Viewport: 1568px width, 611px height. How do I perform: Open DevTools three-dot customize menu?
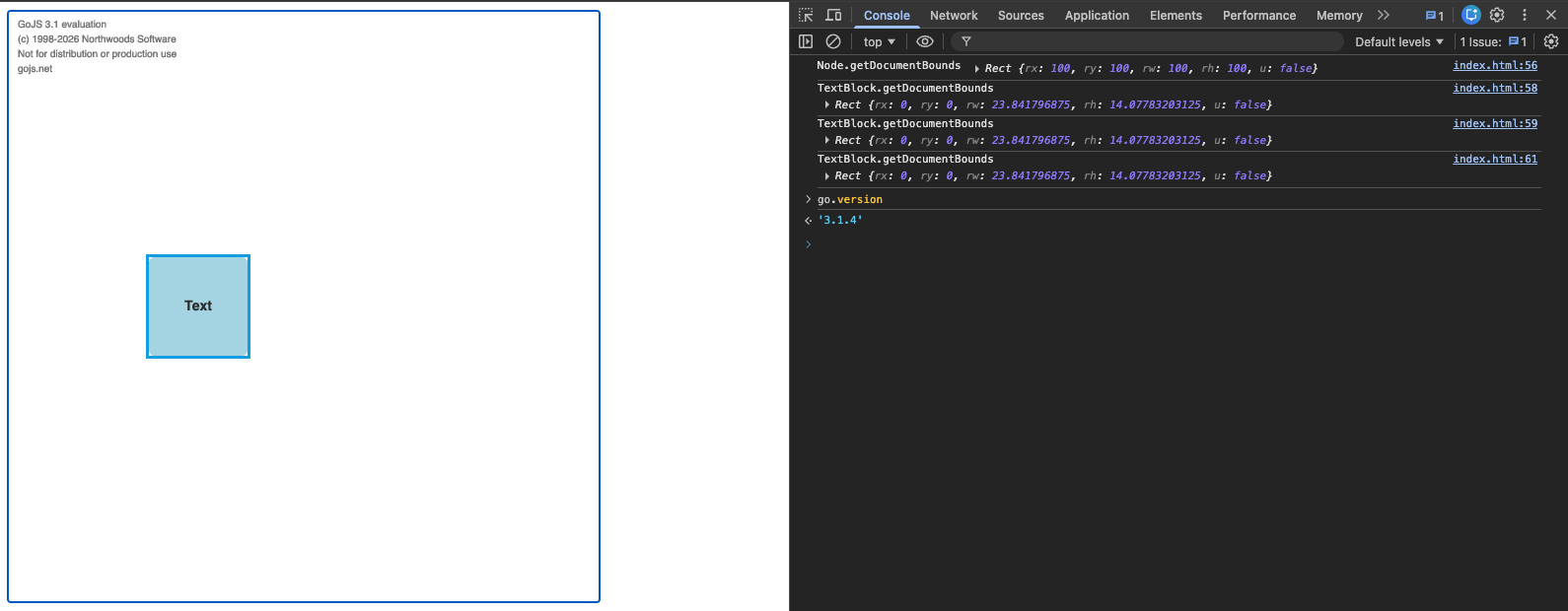pos(1525,15)
